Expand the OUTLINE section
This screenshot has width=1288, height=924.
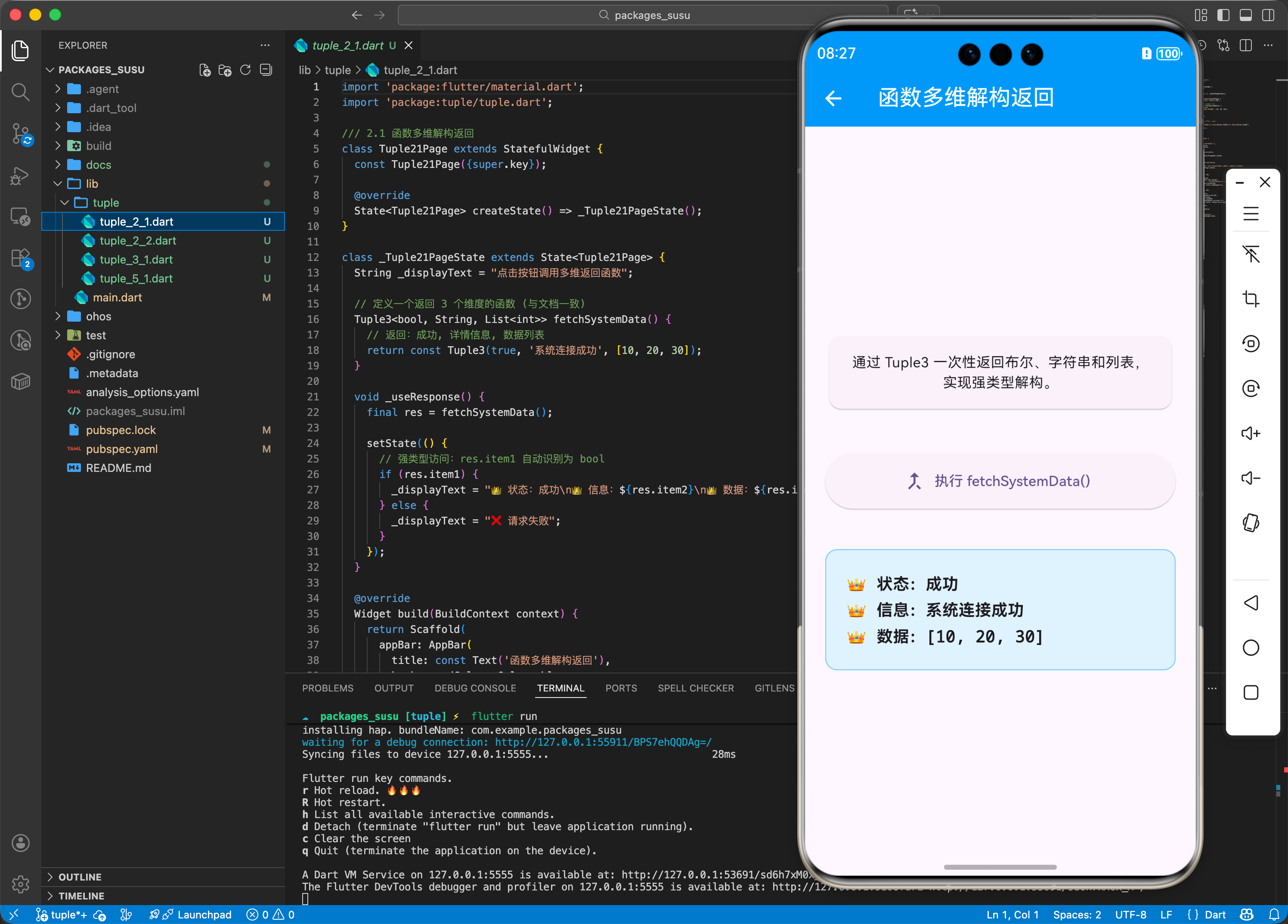[x=164, y=877]
